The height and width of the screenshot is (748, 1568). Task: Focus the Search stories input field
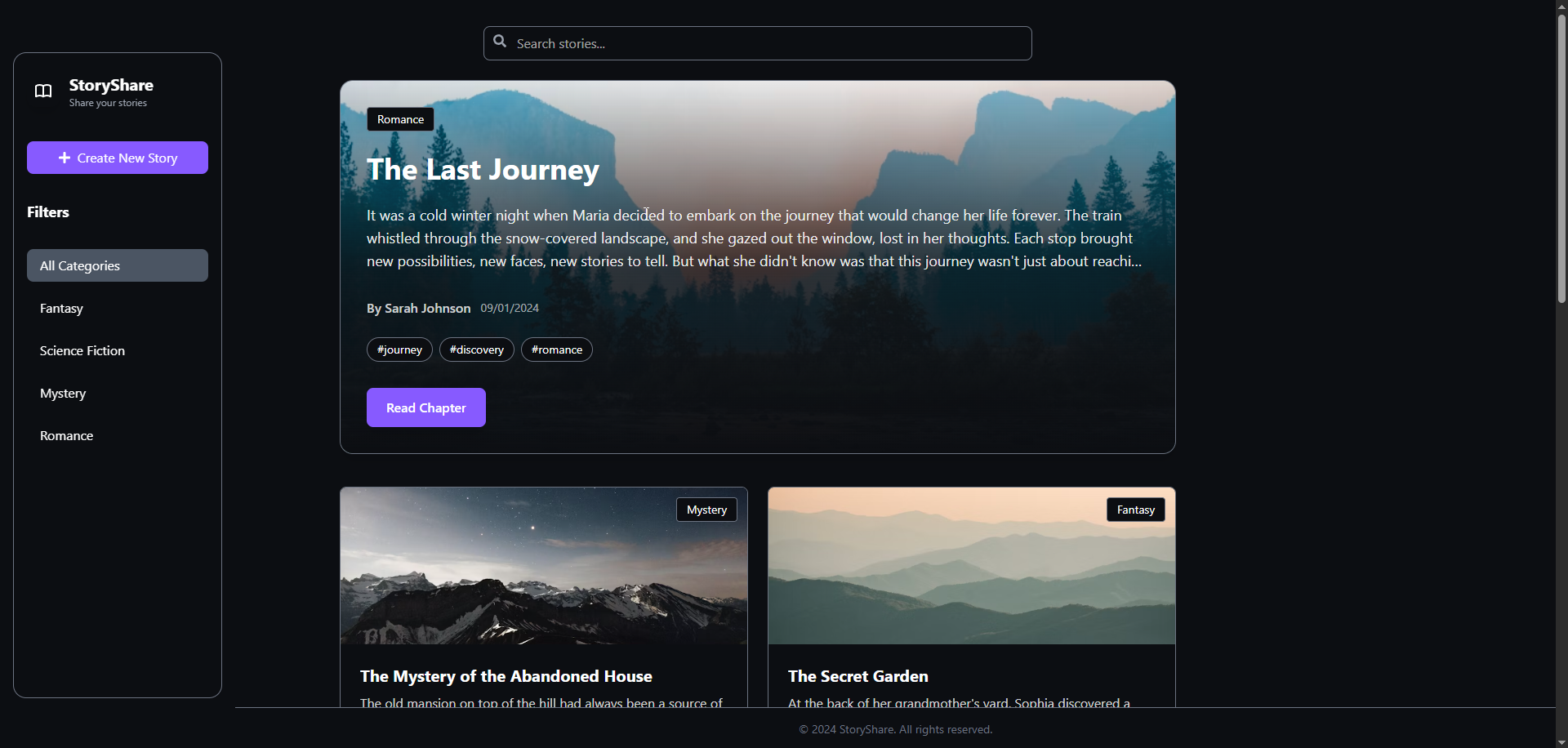pyautogui.click(x=758, y=43)
